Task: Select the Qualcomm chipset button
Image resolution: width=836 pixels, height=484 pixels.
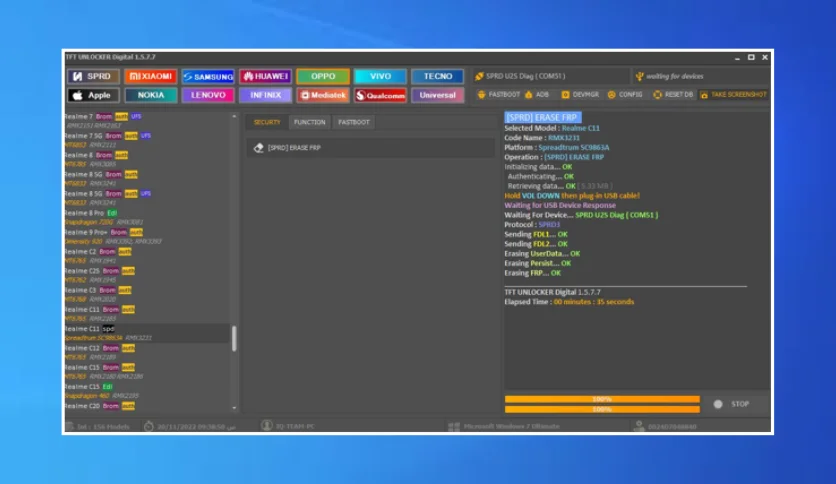Action: (380, 95)
